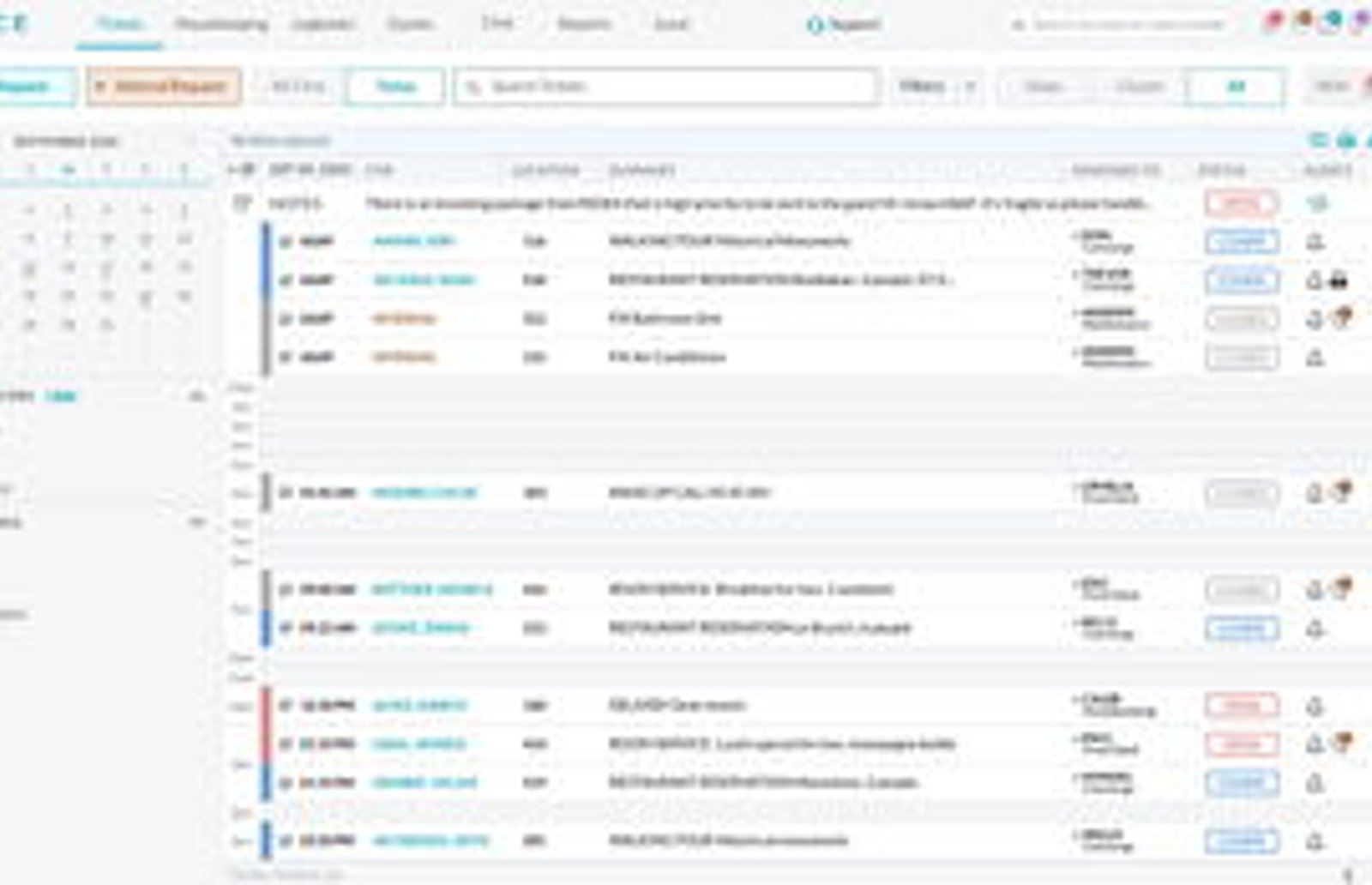The image size is (1372, 885).
Task: Click the Support link in header
Action: pyautogui.click(x=845, y=25)
